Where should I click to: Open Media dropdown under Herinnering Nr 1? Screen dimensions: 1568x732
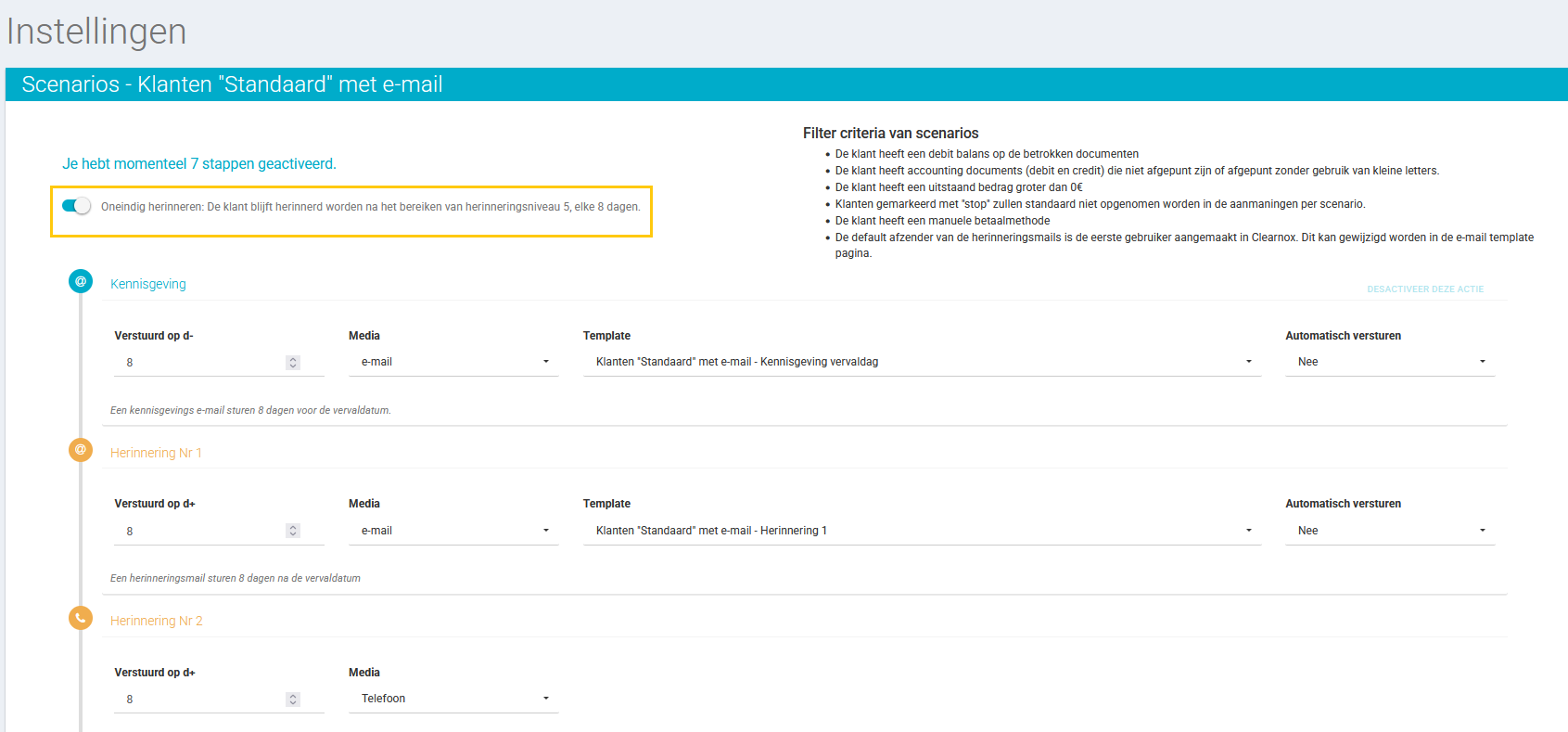453,531
